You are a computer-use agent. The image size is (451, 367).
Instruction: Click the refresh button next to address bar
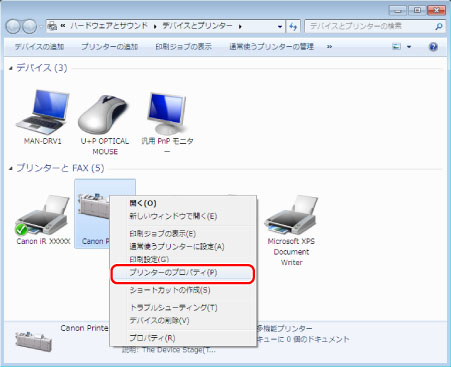pyautogui.click(x=293, y=26)
